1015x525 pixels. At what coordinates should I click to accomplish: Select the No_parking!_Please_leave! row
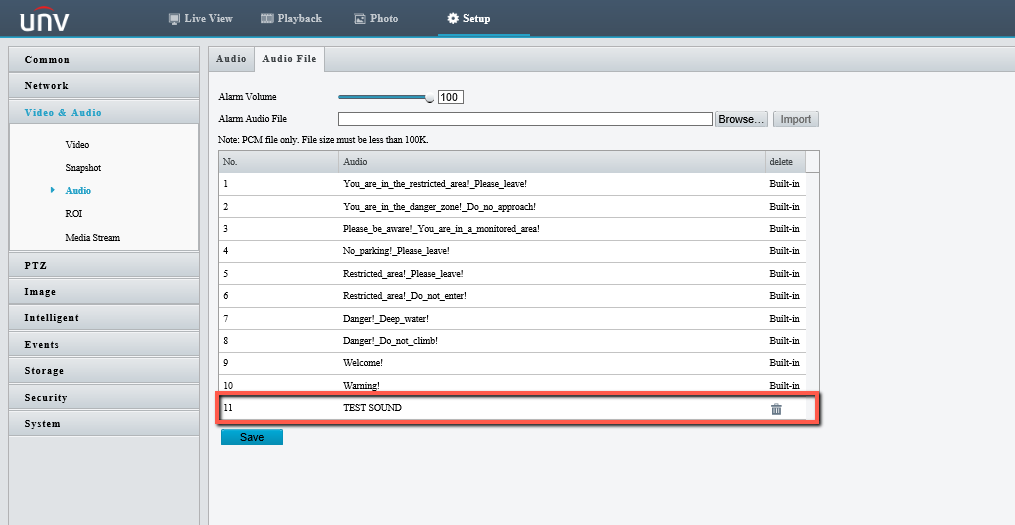point(512,251)
